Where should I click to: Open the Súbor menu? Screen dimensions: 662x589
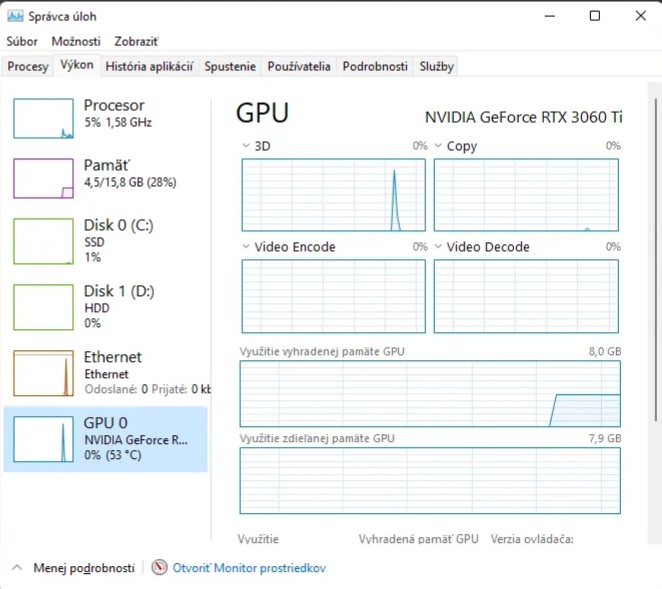pos(22,42)
